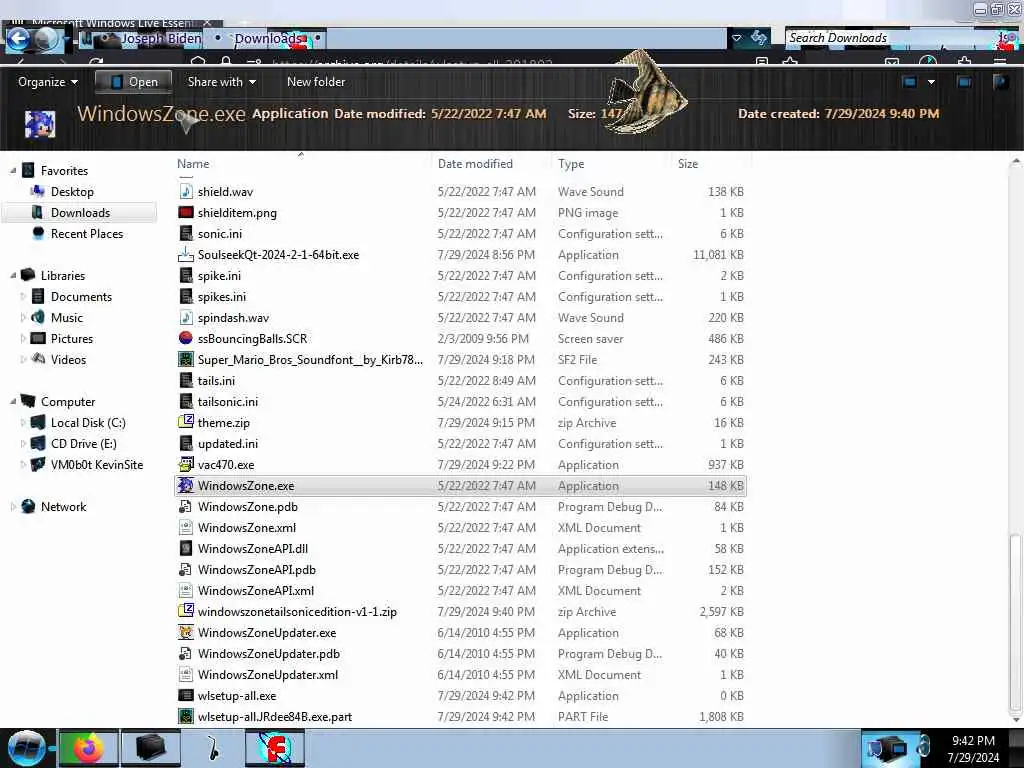The width and height of the screenshot is (1024, 768).
Task: Click the WindowsZoneUpdater.exe icon
Action: pos(186,632)
